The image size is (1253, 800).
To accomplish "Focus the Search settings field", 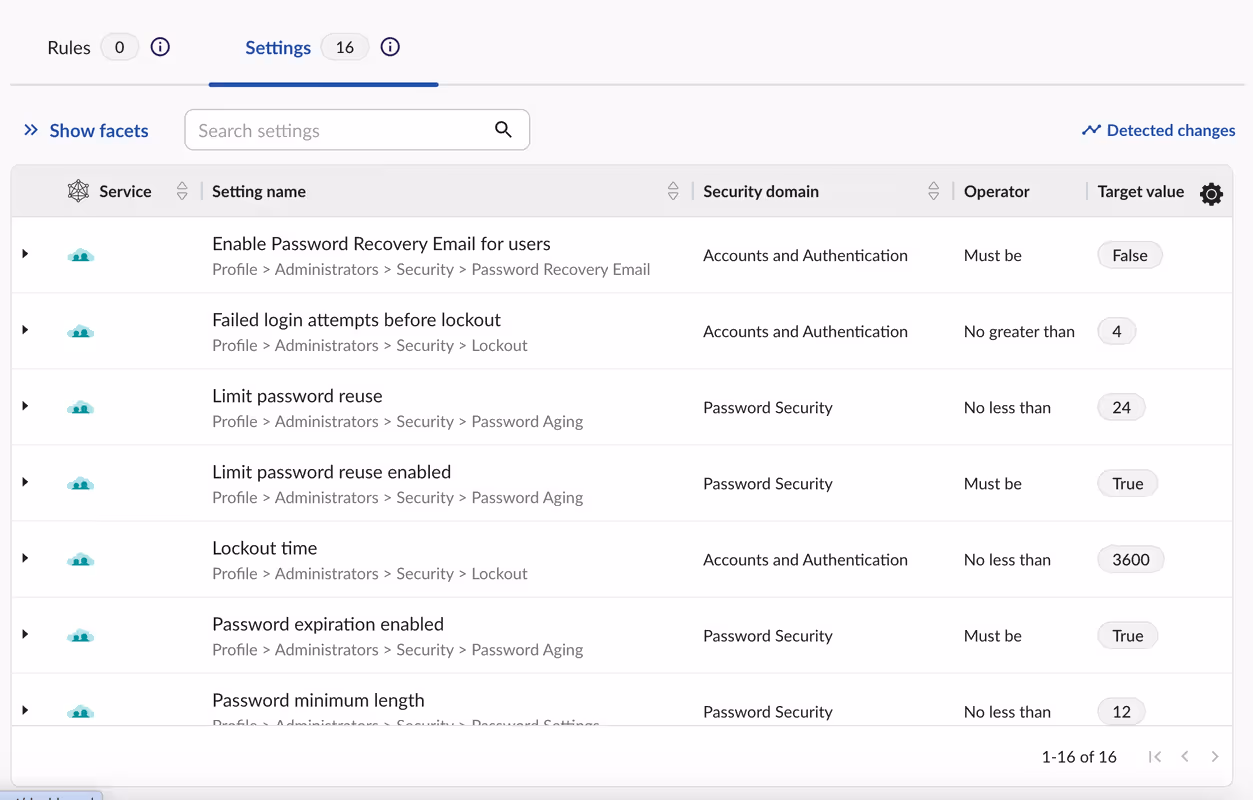I will tap(340, 130).
